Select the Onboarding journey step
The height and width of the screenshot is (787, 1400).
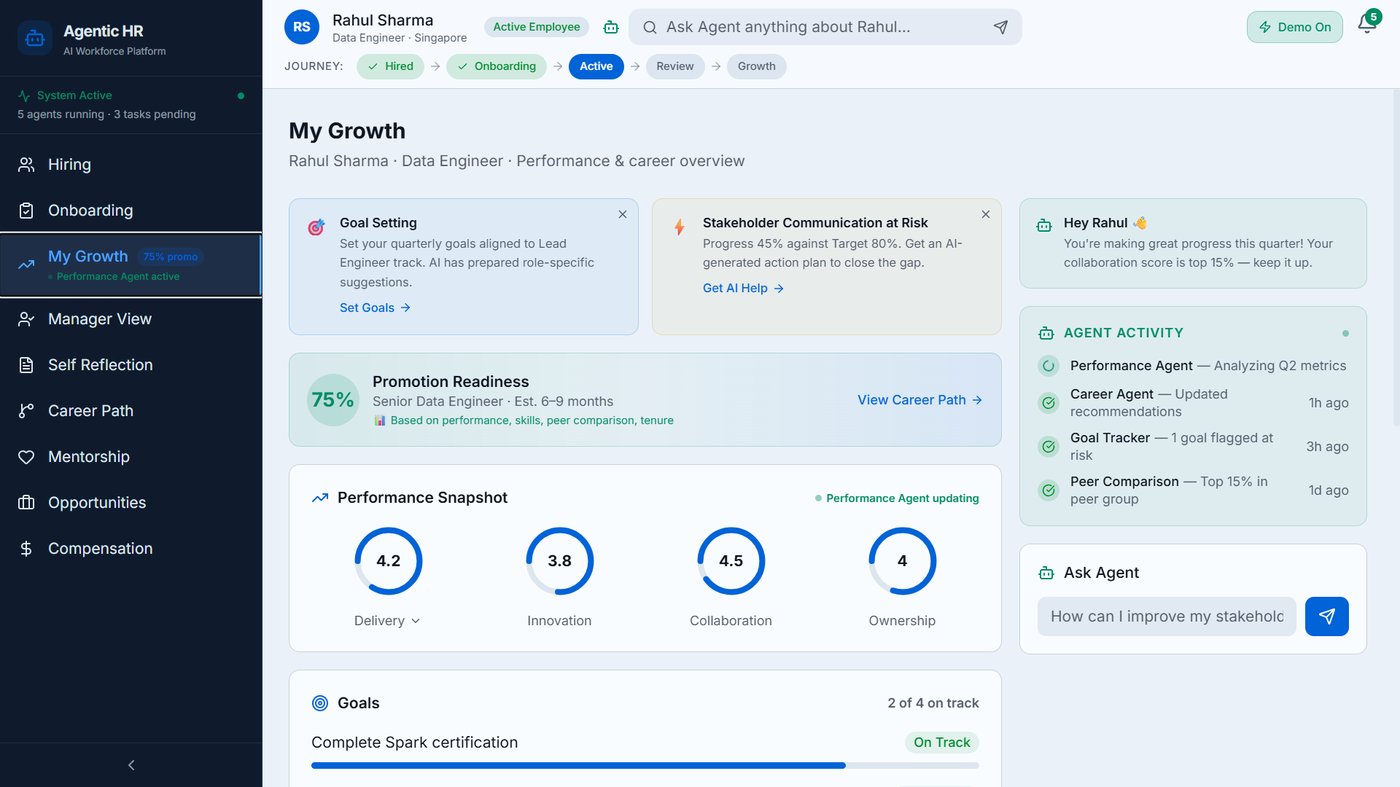point(497,67)
